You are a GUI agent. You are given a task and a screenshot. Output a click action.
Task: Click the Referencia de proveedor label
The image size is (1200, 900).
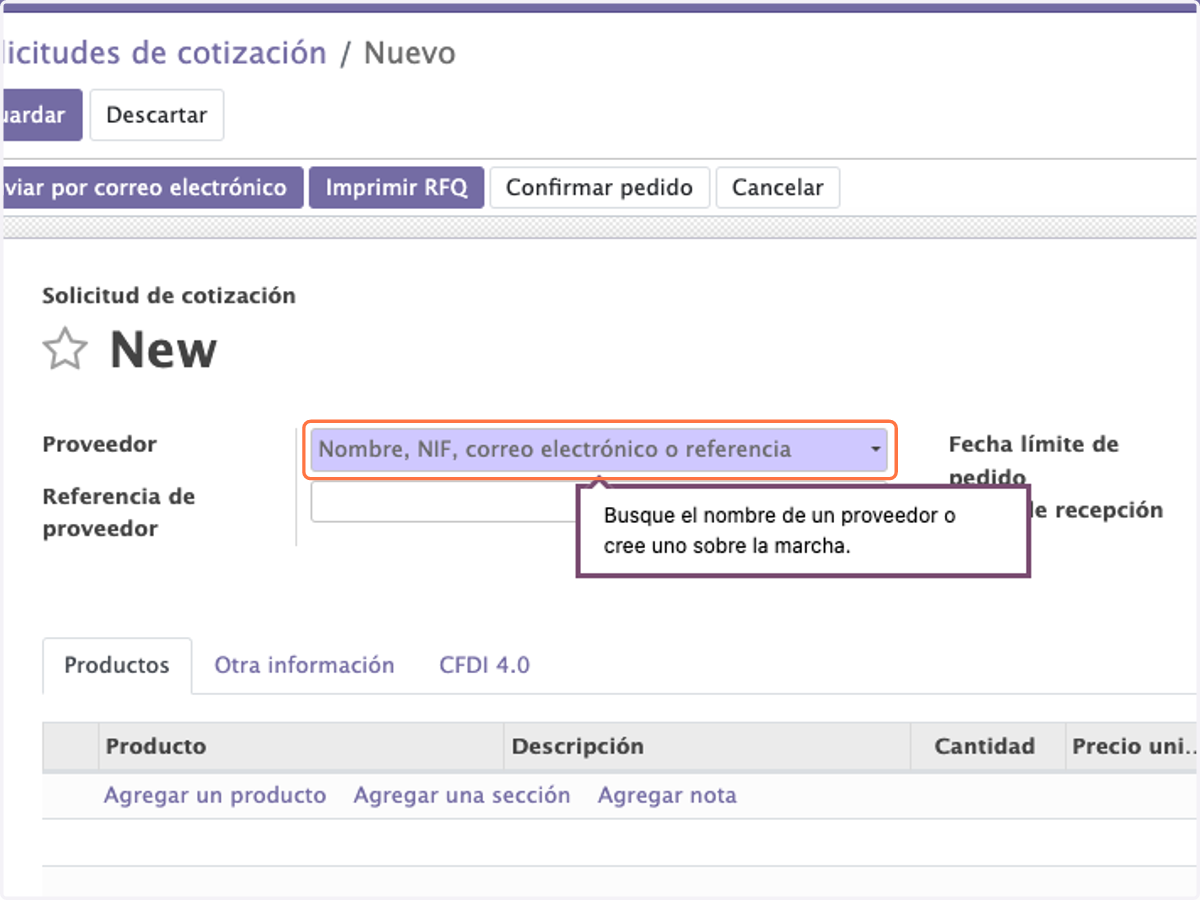[119, 512]
